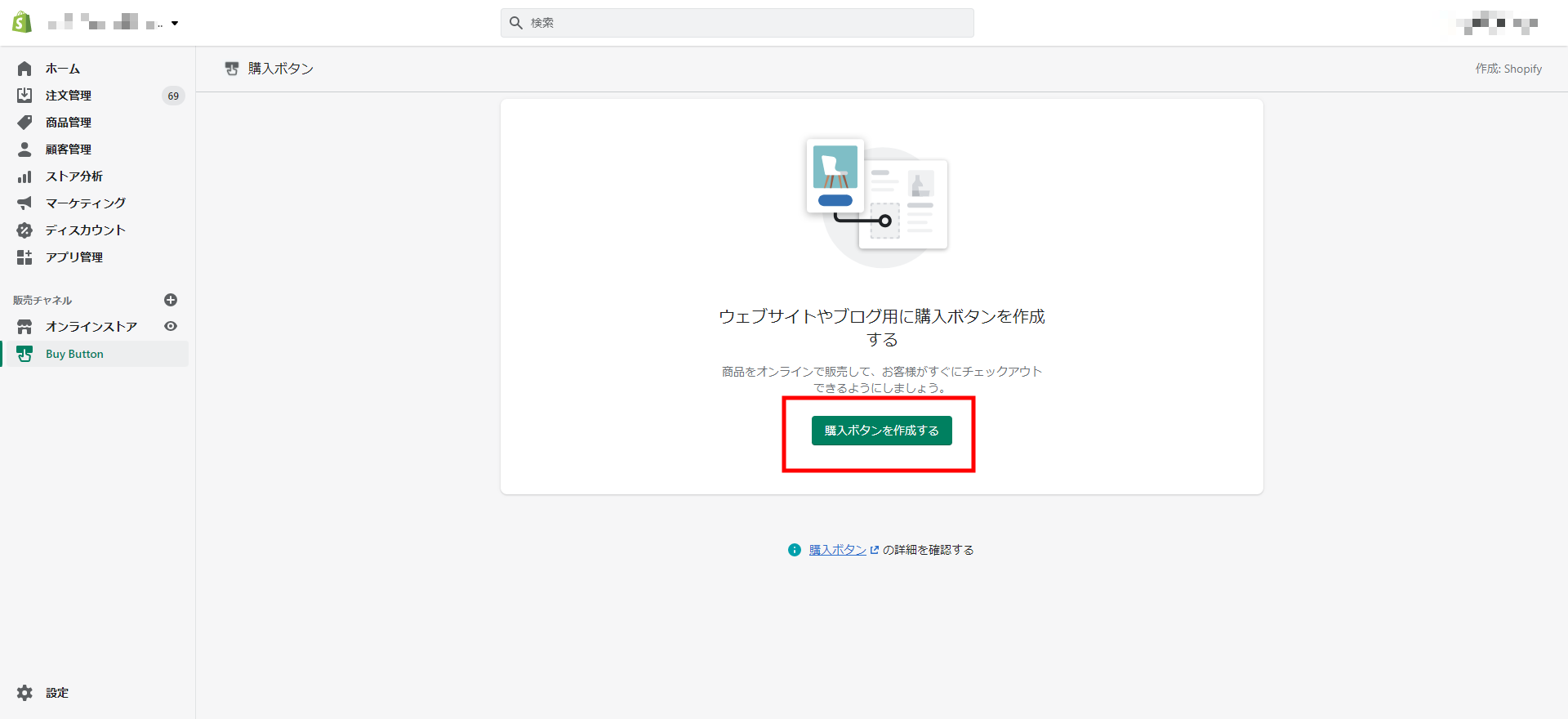Select the 商品管理 tag icon

tap(24, 123)
